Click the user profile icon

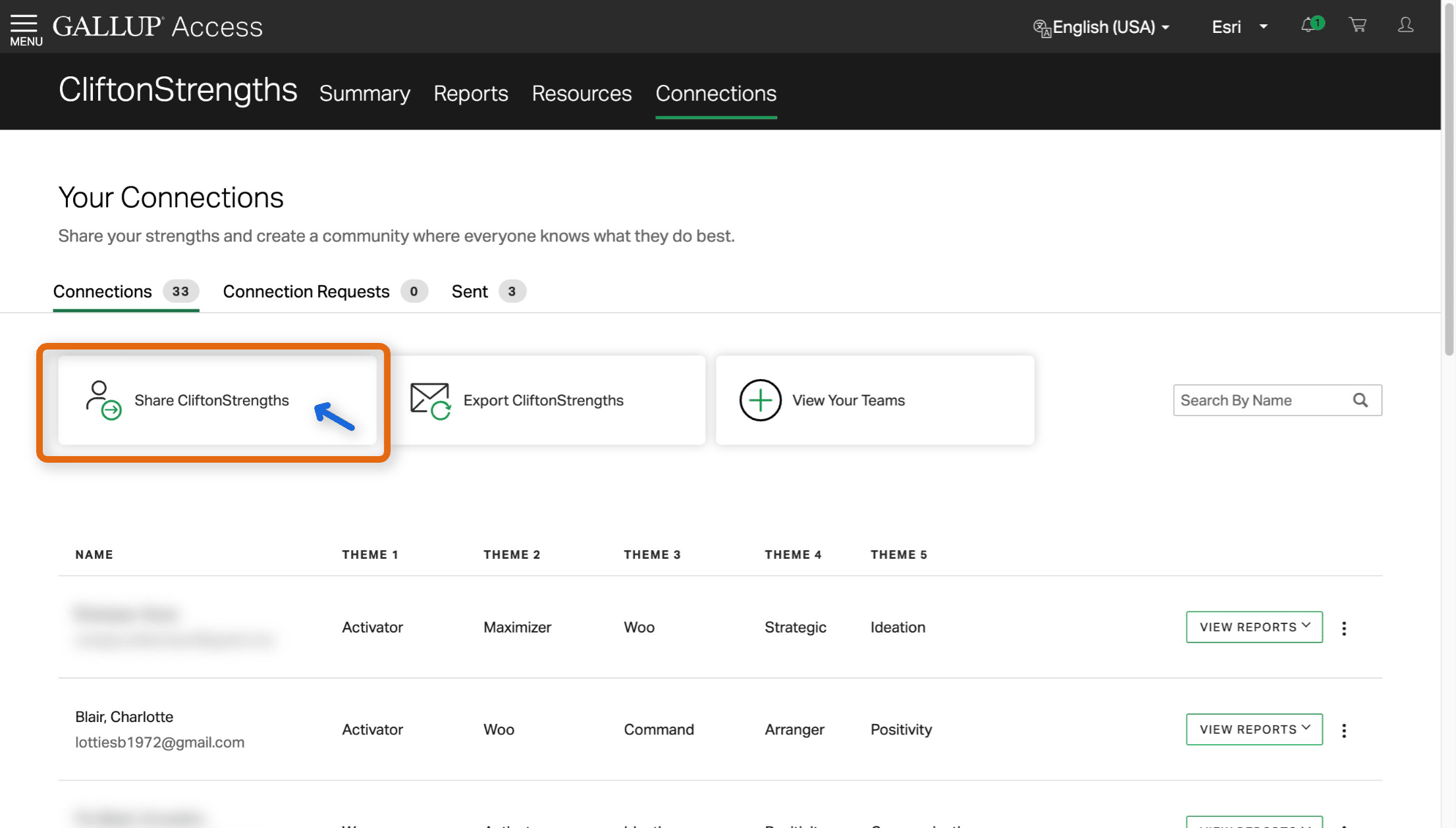1405,26
